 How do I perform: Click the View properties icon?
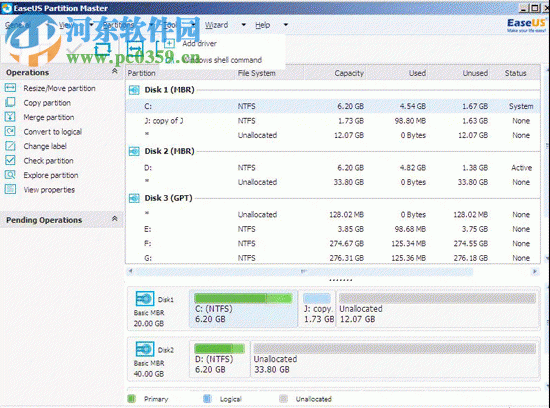coord(10,189)
